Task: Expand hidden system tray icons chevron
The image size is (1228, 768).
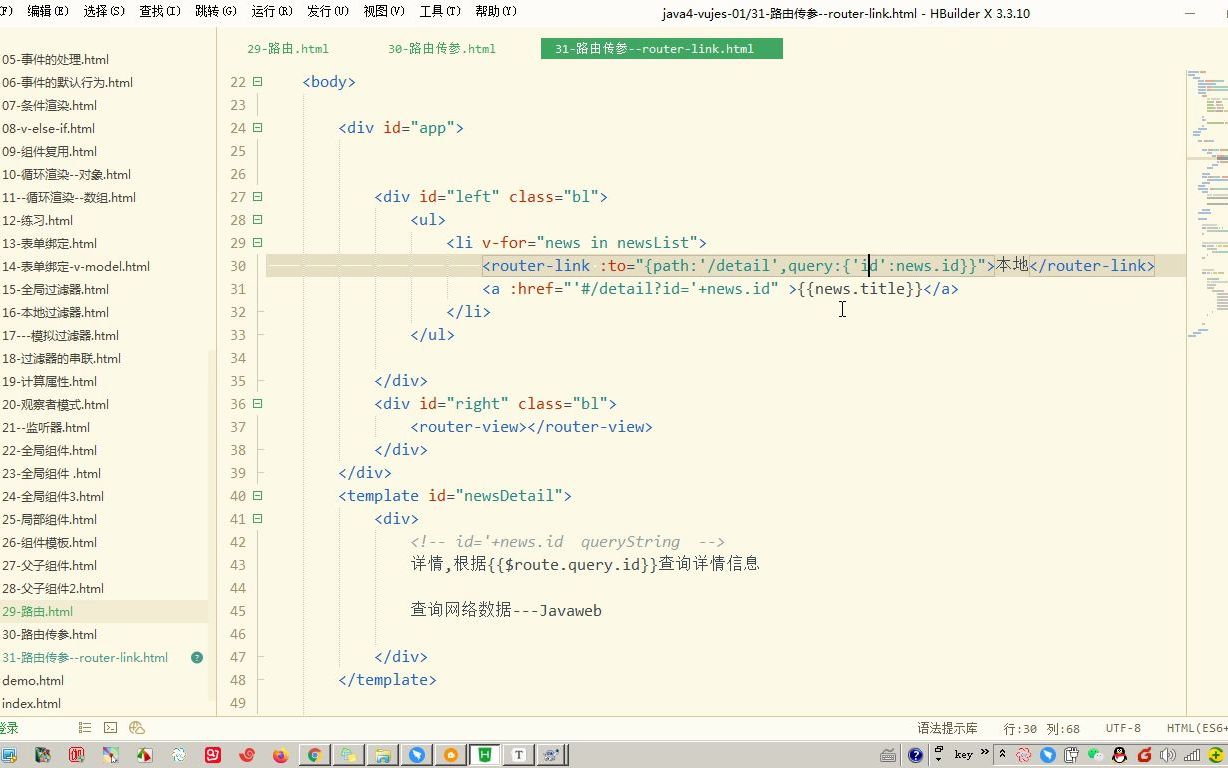Action: coord(1003,755)
